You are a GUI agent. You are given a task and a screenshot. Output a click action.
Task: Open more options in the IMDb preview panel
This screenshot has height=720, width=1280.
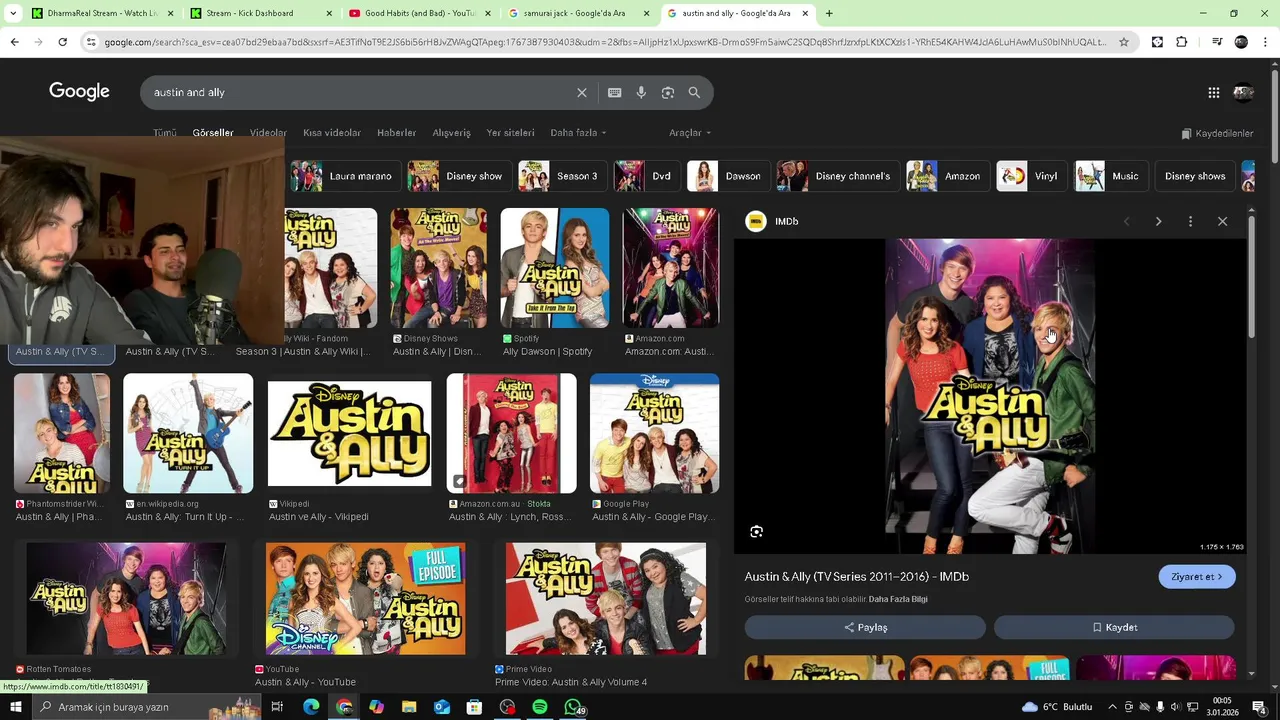click(x=1190, y=221)
